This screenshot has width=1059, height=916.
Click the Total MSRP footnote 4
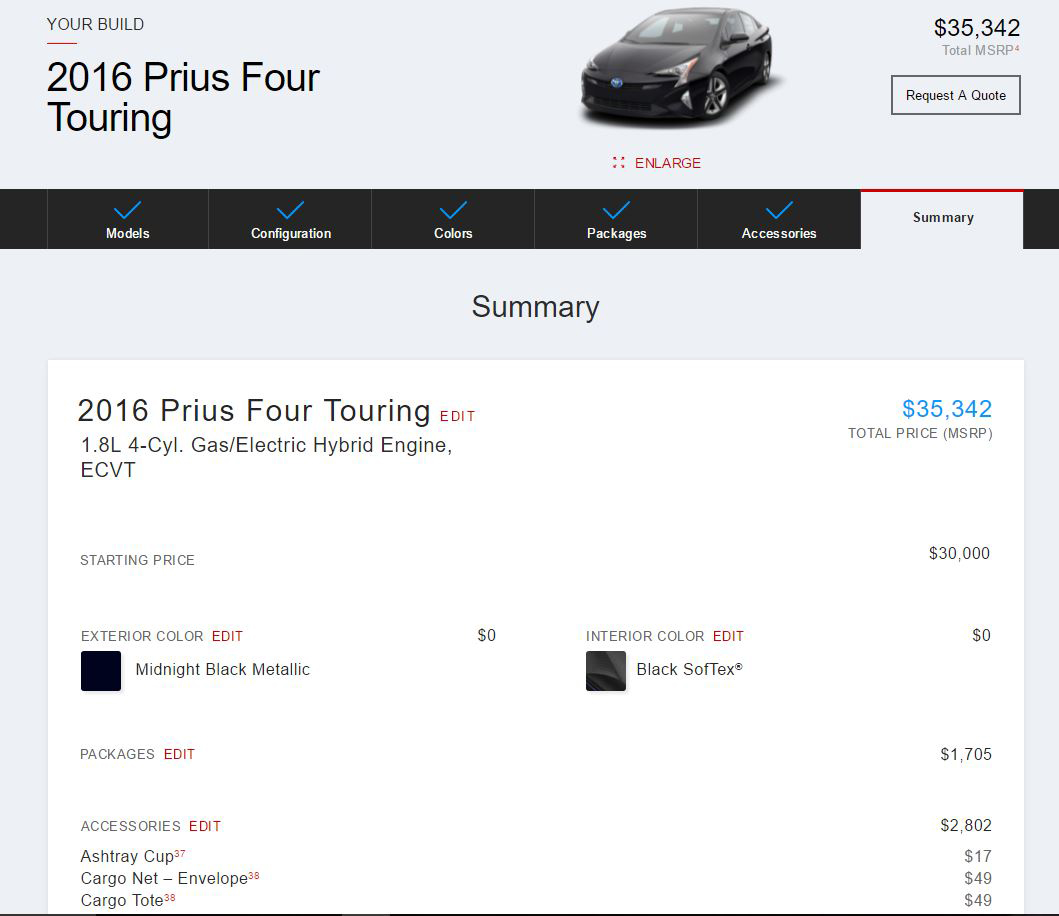click(1017, 48)
